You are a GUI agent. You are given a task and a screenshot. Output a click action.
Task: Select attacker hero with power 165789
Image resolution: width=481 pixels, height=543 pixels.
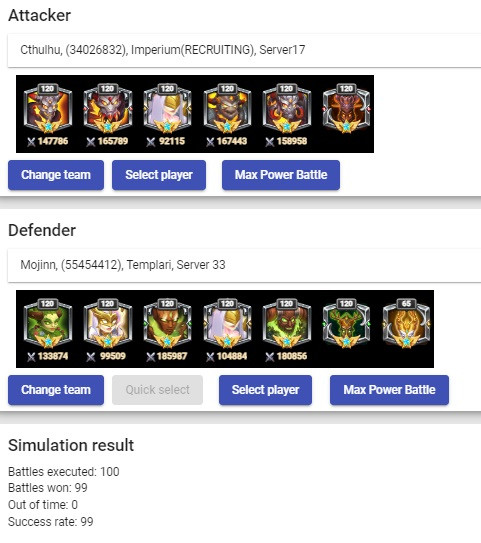tap(108, 109)
